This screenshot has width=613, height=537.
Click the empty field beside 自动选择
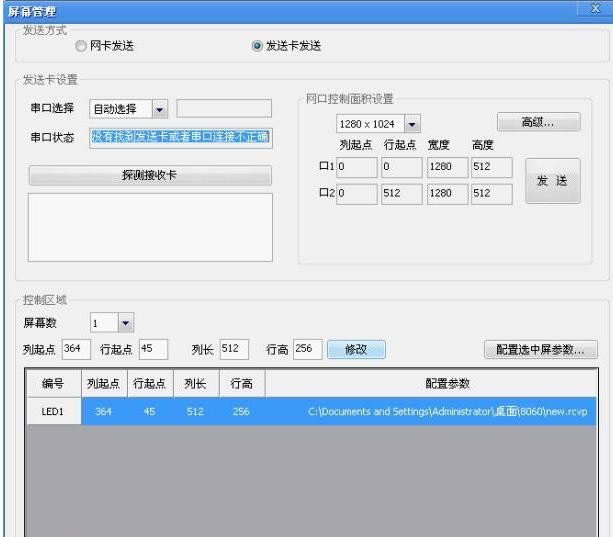click(x=224, y=109)
